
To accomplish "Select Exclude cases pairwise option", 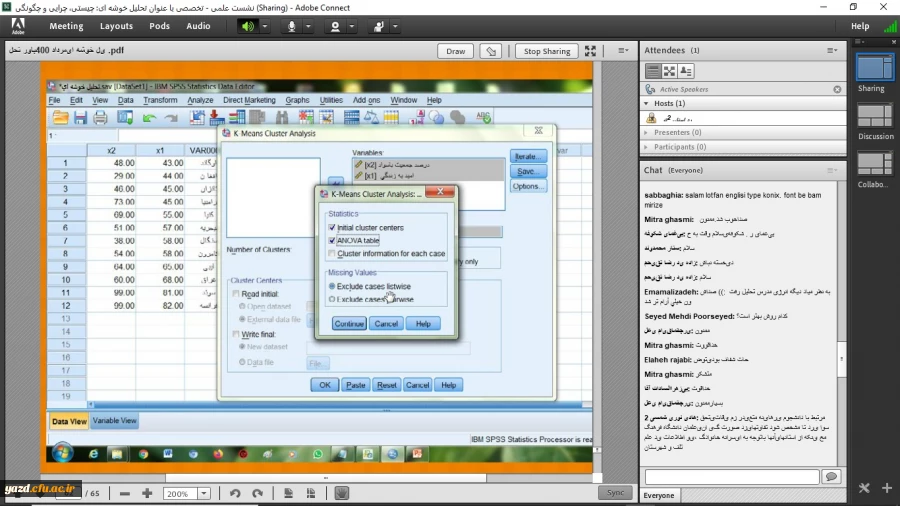I will [332, 299].
